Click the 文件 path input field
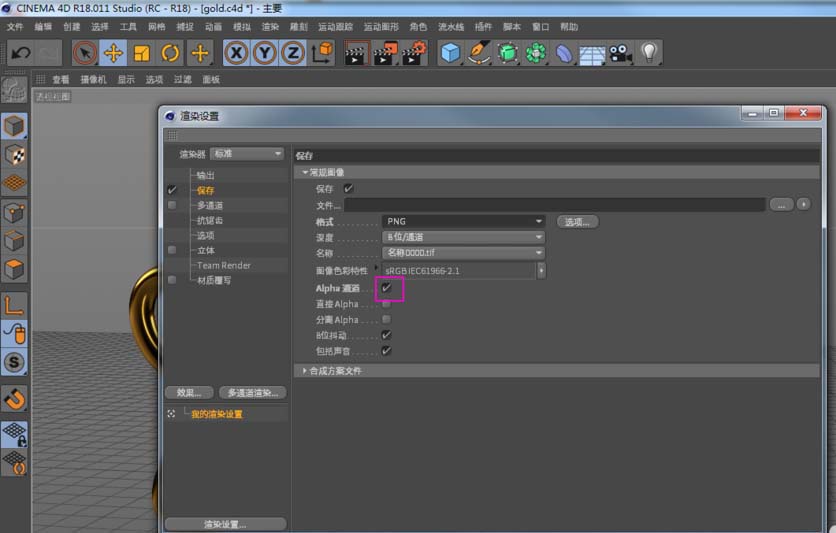 555,205
